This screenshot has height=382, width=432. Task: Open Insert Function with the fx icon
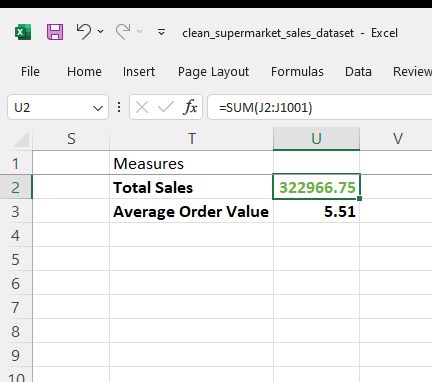(190, 107)
